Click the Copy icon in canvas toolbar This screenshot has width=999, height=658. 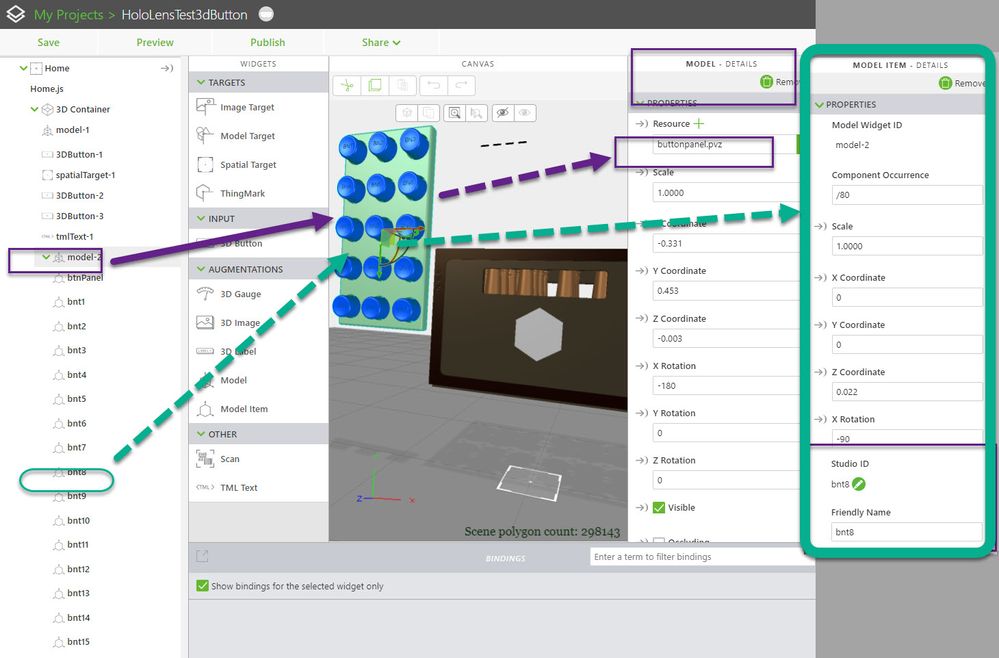tap(375, 85)
